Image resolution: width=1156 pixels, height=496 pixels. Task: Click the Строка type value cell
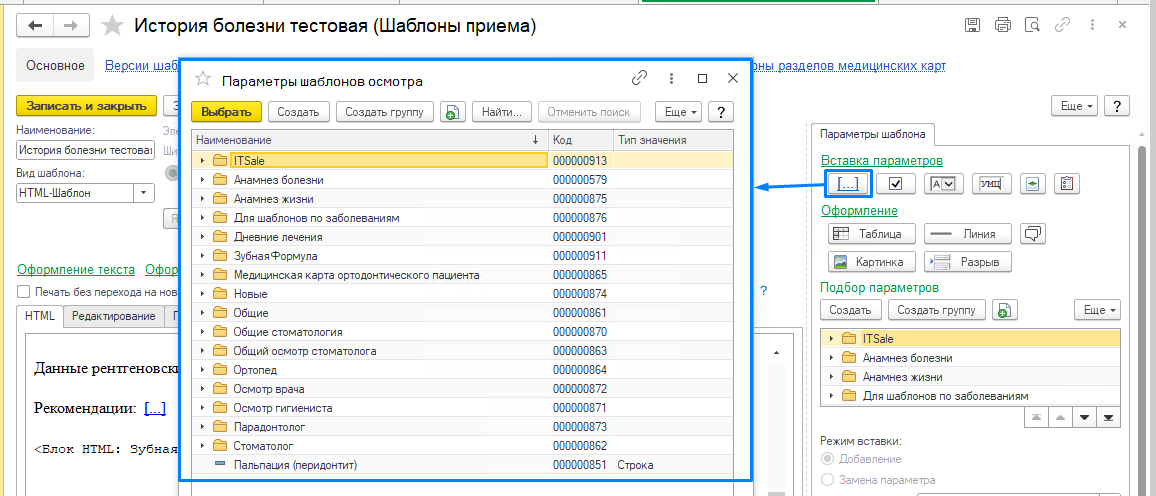[672, 465]
